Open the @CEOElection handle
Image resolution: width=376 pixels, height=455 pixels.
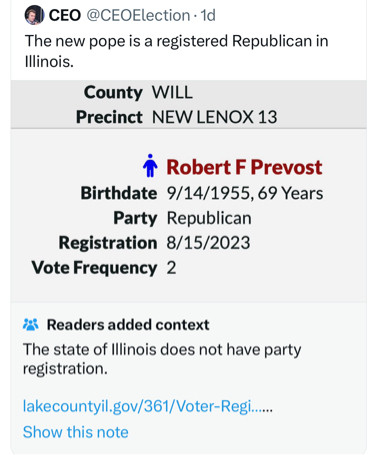138,15
